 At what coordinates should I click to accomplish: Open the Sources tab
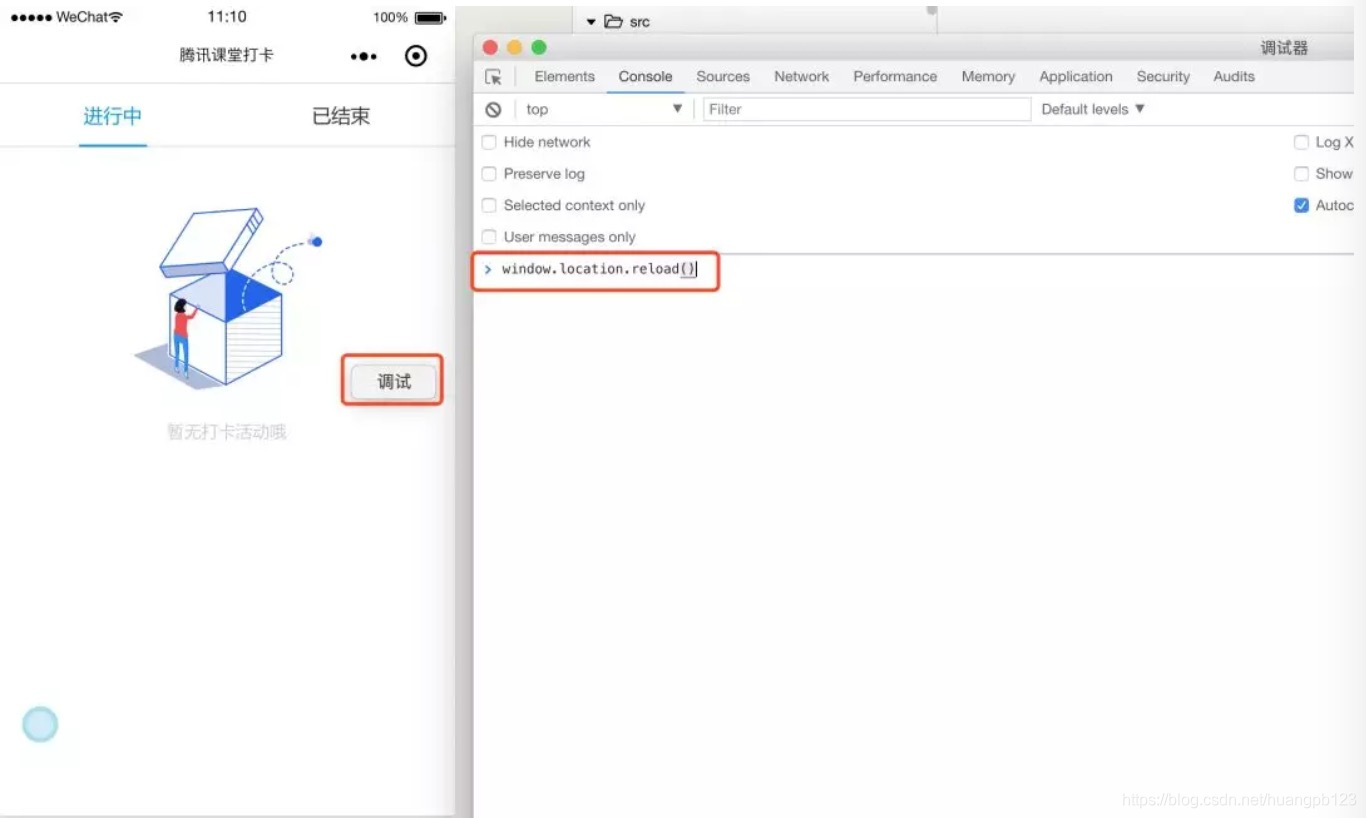(723, 77)
